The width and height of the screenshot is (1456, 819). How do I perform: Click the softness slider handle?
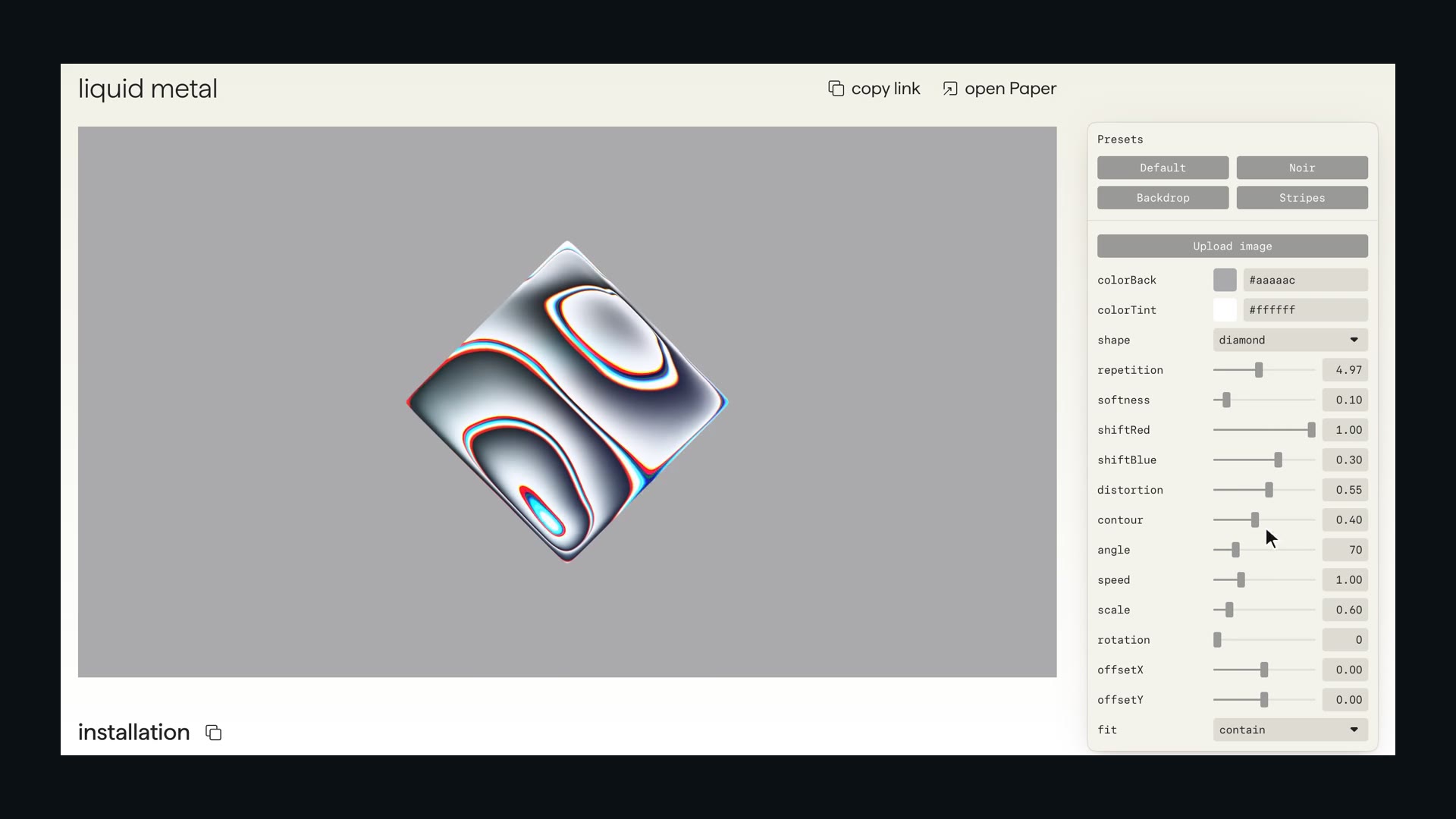pos(1226,400)
